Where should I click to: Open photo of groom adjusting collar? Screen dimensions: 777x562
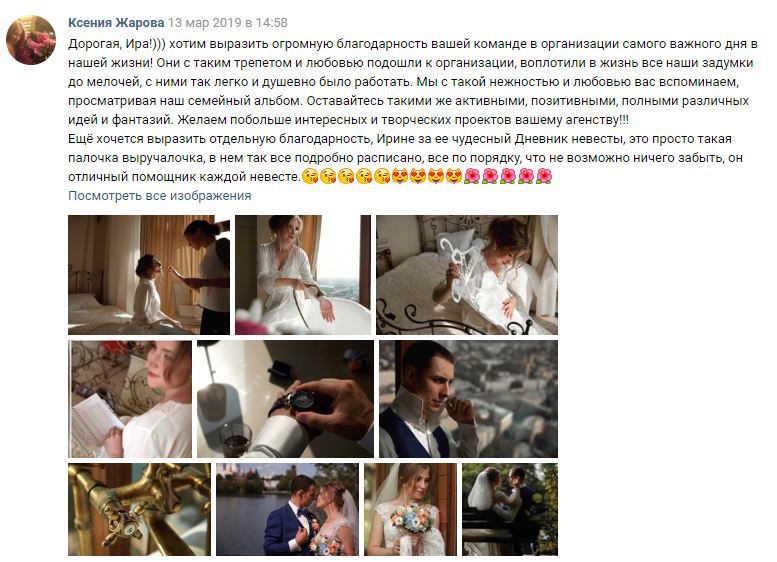[468, 399]
